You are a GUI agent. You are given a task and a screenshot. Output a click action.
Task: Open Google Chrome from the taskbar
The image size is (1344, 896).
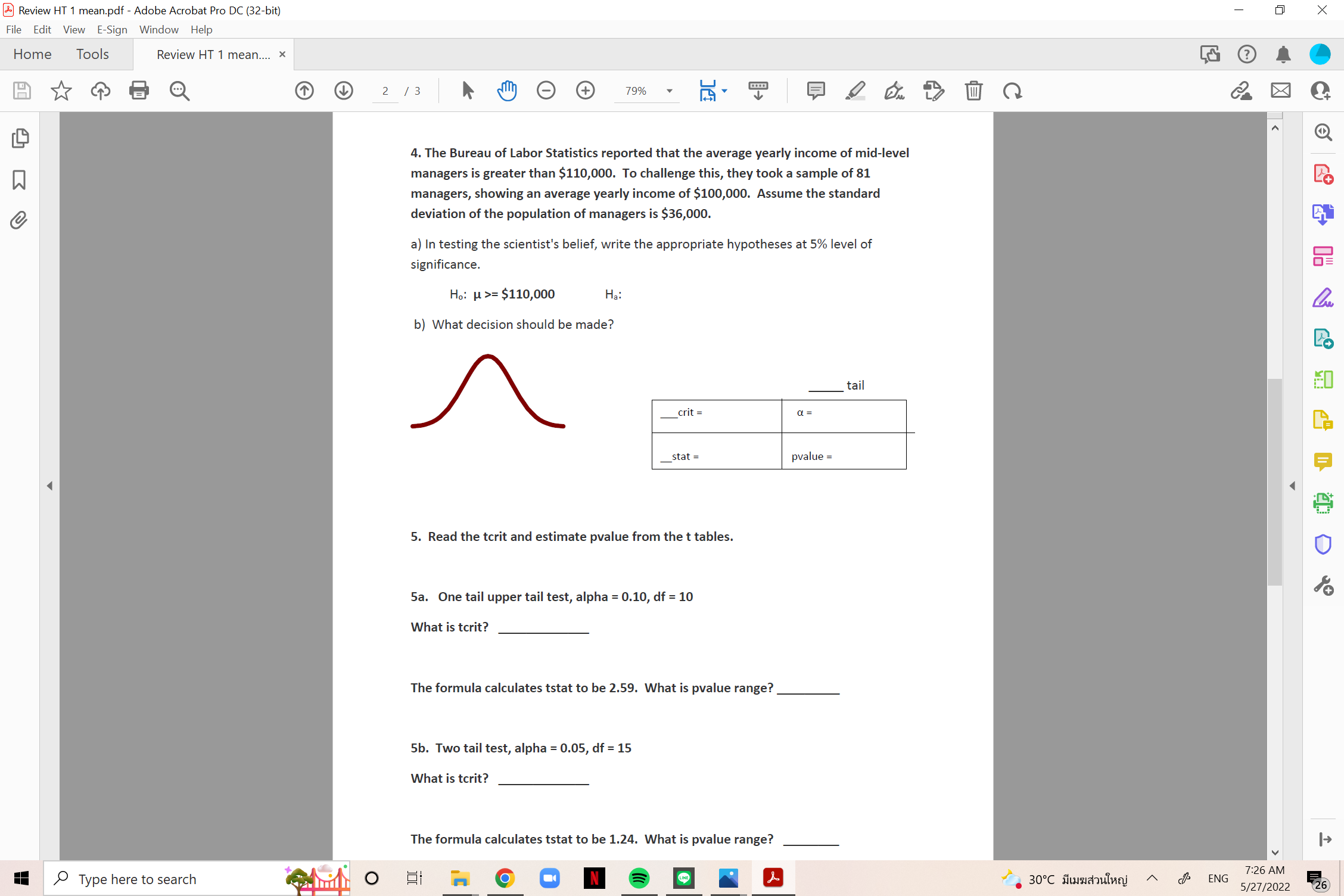[505, 878]
